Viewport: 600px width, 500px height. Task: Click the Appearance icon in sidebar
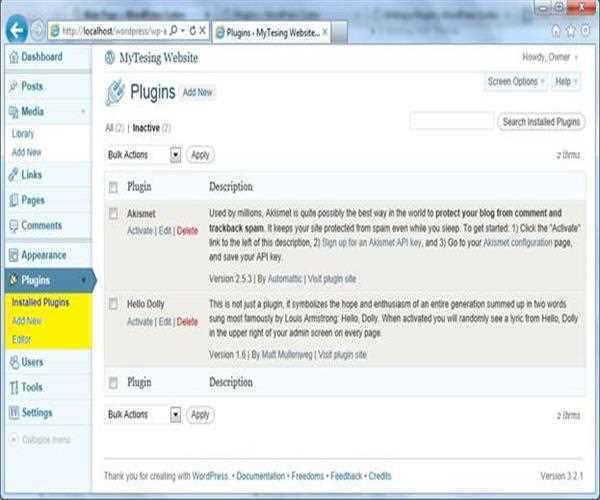(12, 255)
